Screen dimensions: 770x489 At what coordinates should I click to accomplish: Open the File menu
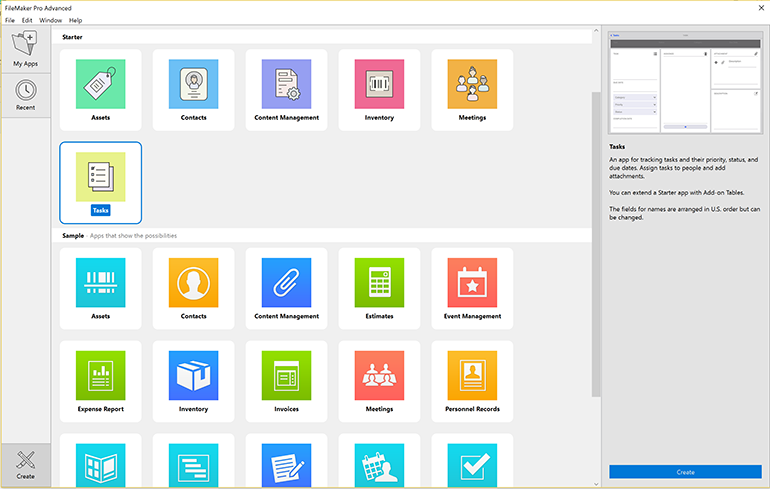pos(10,20)
